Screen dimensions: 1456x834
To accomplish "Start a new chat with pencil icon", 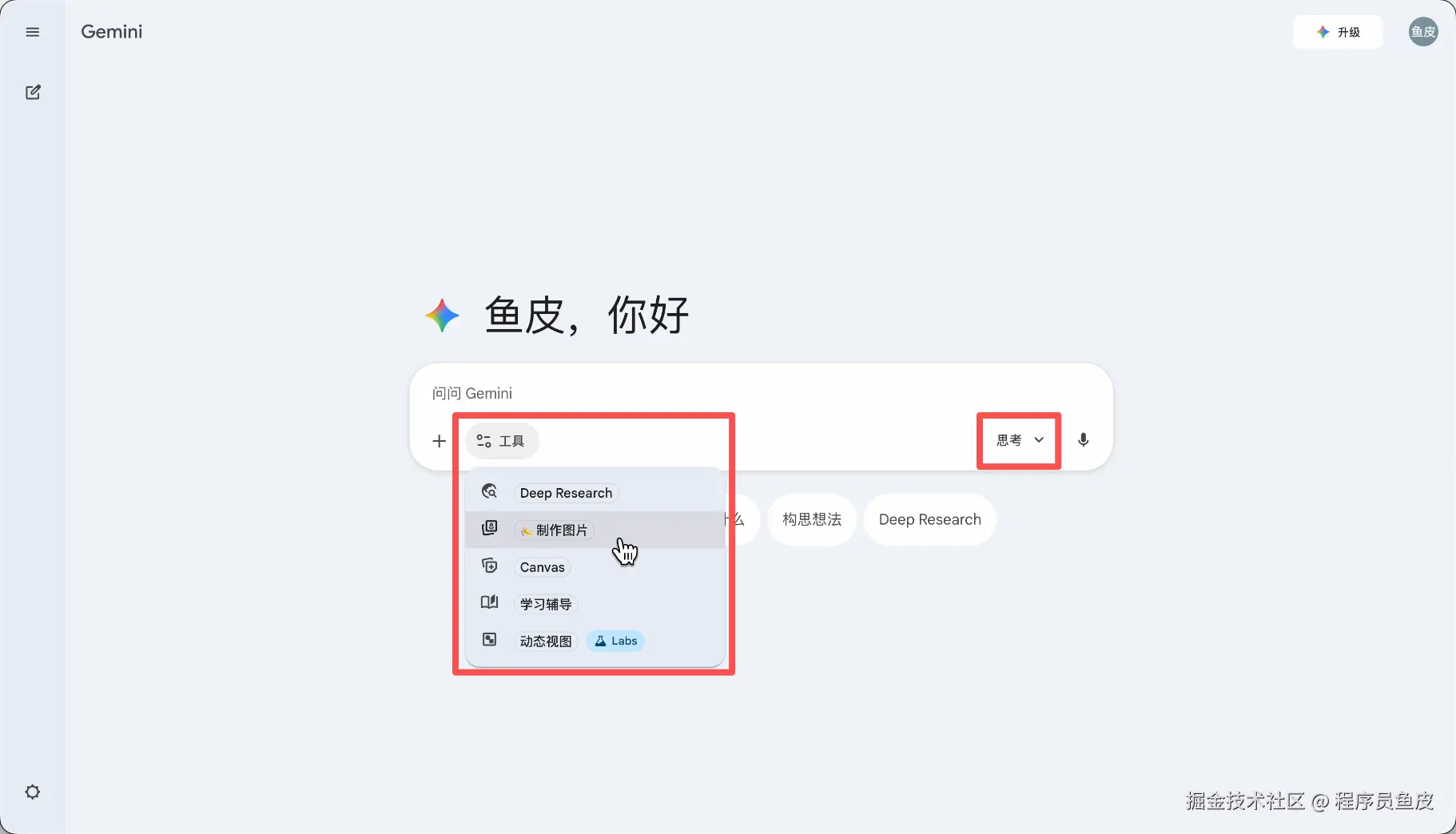I will 33,92.
